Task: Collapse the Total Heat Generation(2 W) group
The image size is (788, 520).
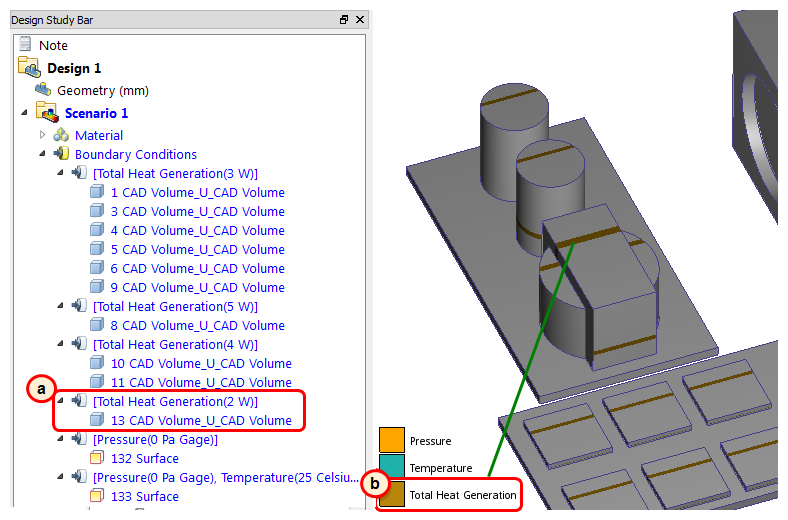Action: 61,401
